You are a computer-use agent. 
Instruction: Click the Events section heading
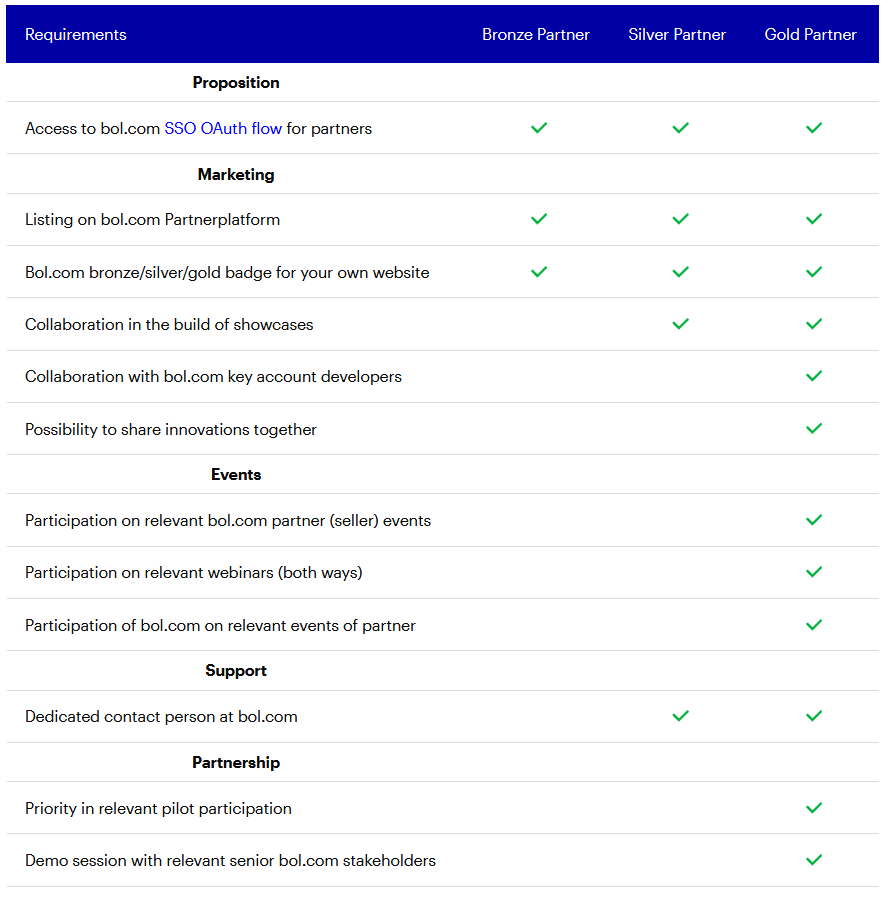(236, 474)
